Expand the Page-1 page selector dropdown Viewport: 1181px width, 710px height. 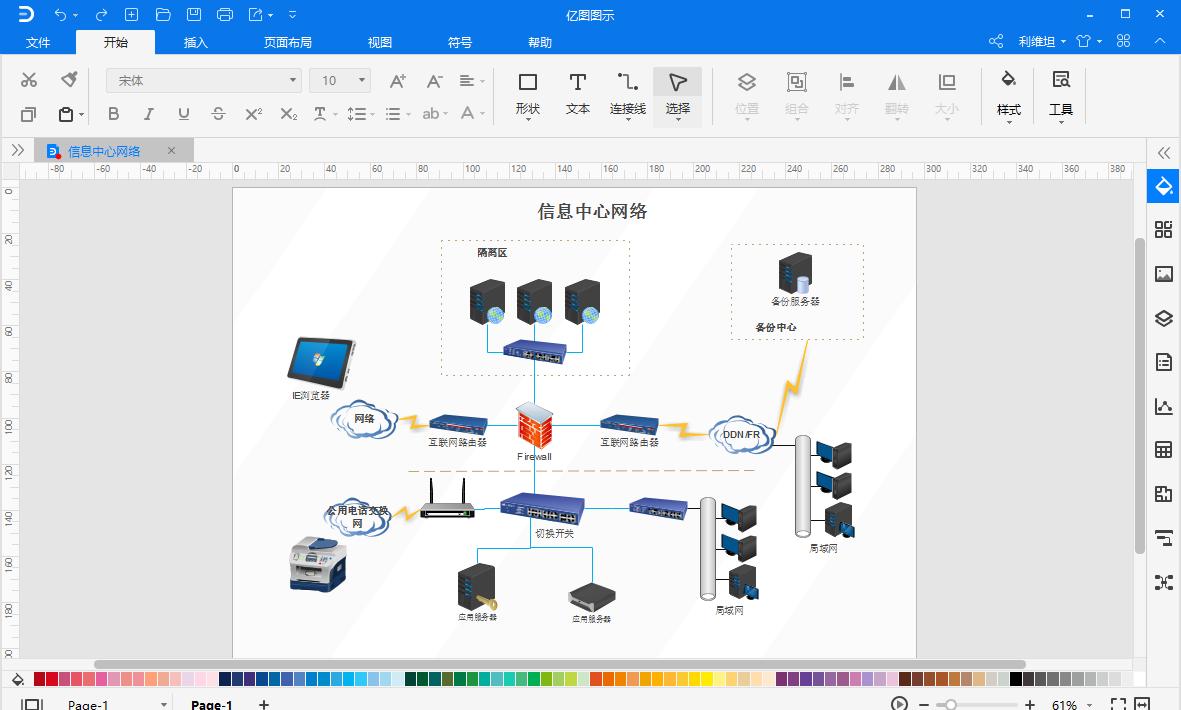[164, 704]
